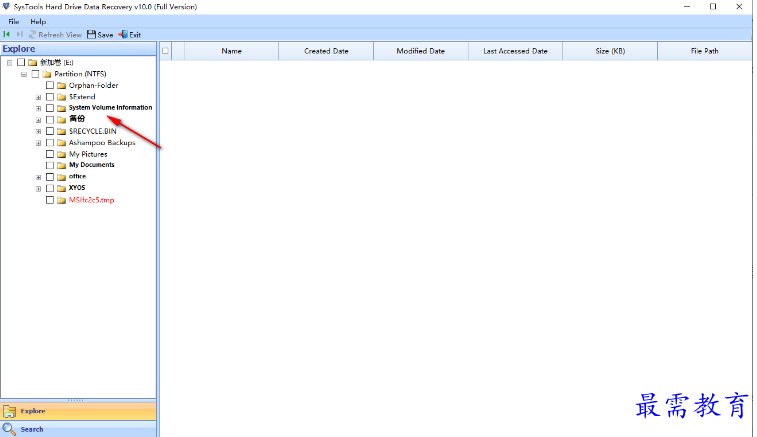Sort by Last Accessed Date column header
Image resolution: width=757 pixels, height=437 pixels.
point(516,51)
